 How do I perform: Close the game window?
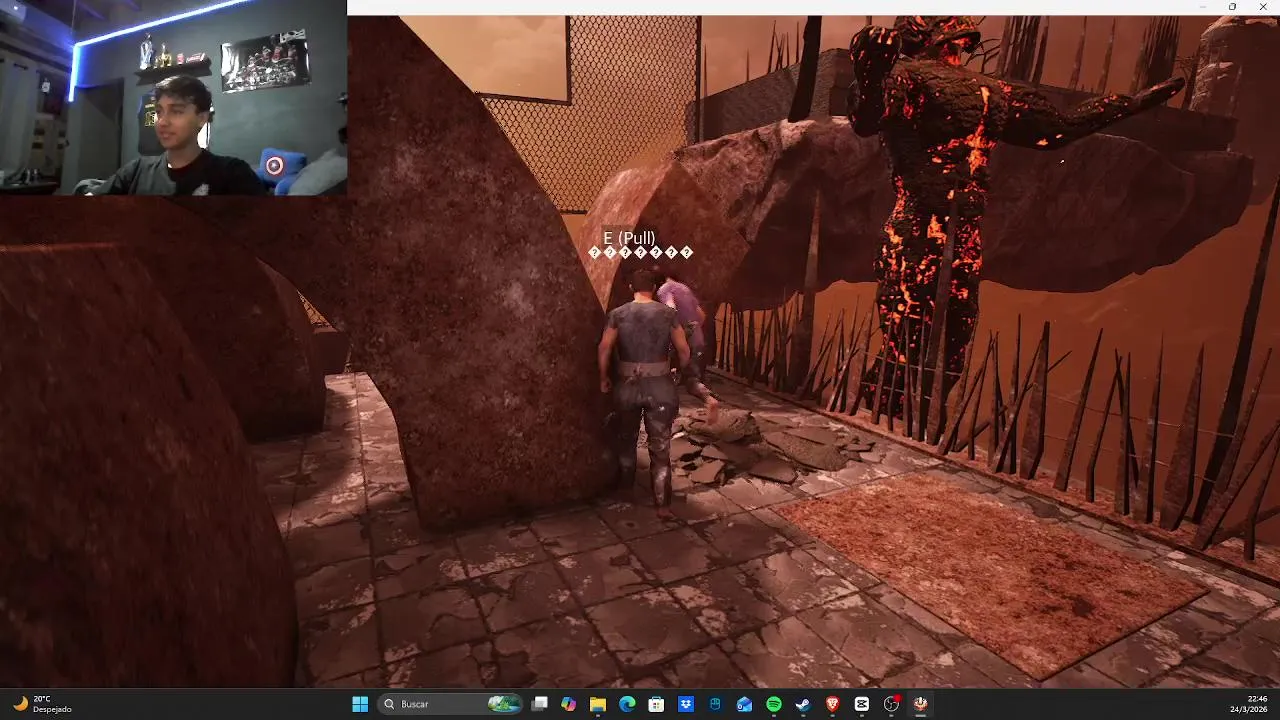(x=1262, y=7)
